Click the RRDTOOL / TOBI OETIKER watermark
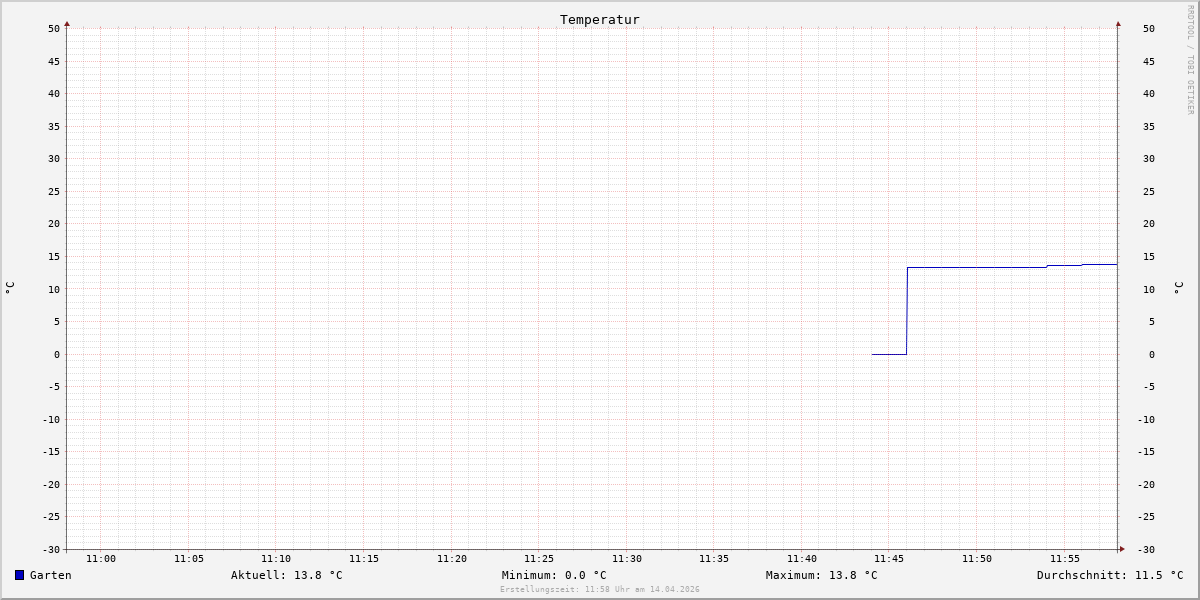The width and height of the screenshot is (1200, 600). (x=1190, y=60)
